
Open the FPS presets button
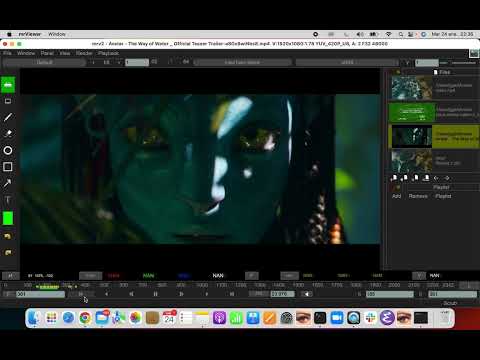tap(259, 294)
